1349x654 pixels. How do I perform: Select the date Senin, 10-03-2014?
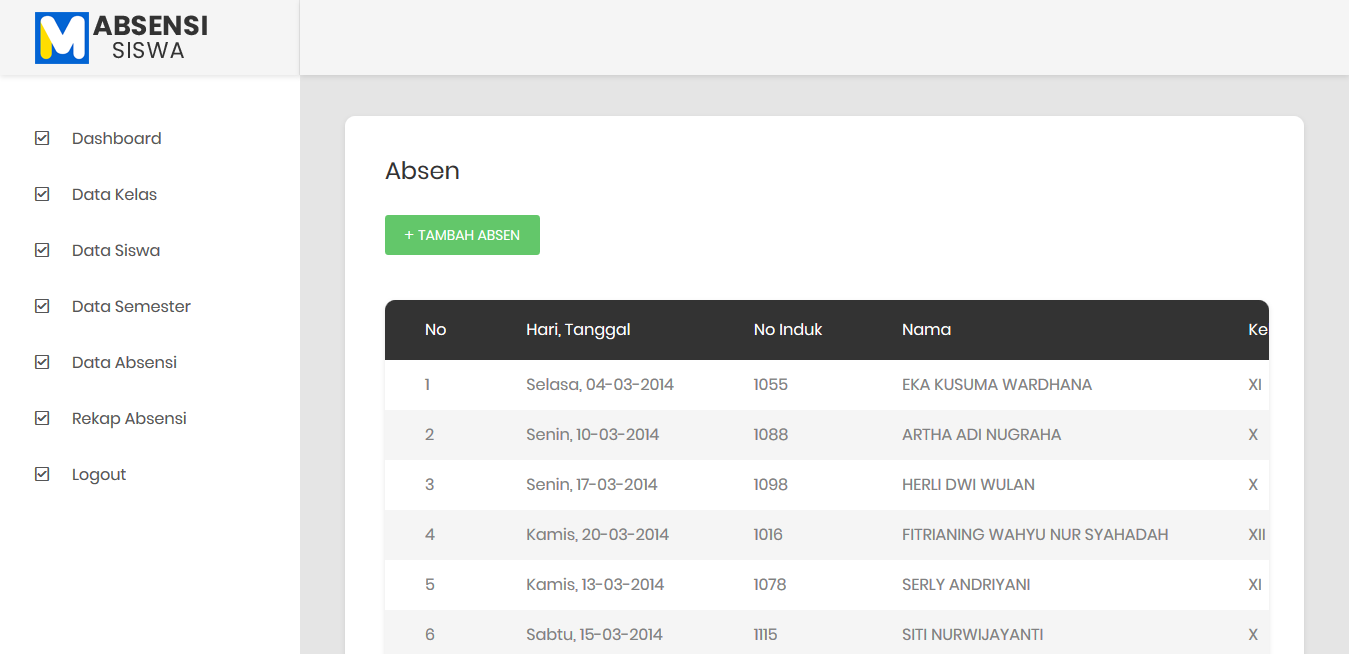592,435
